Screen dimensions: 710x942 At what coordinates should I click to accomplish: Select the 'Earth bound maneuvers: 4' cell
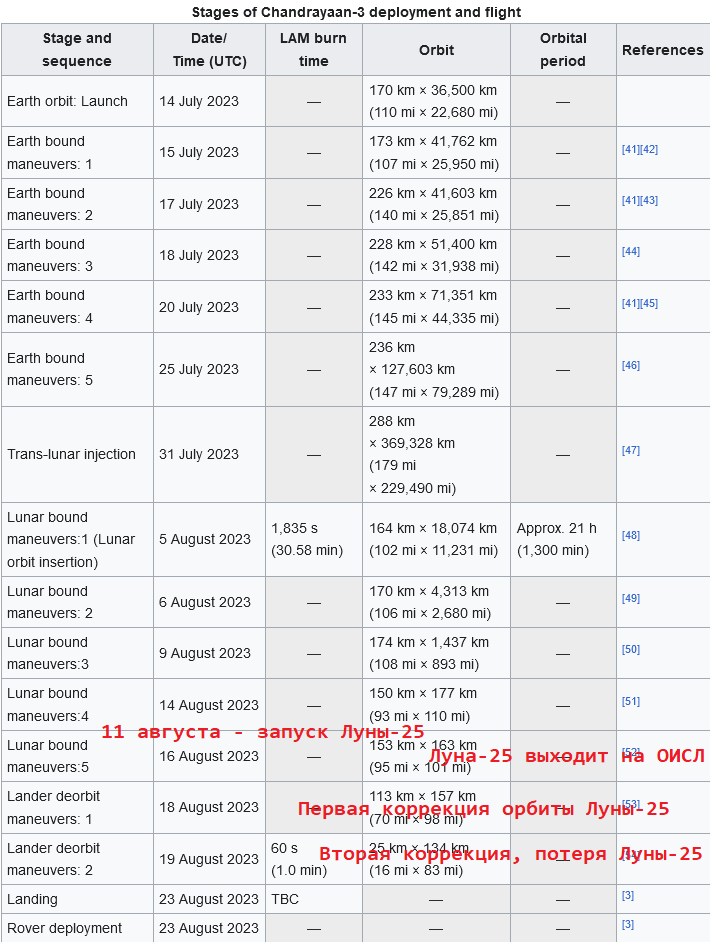pos(77,307)
